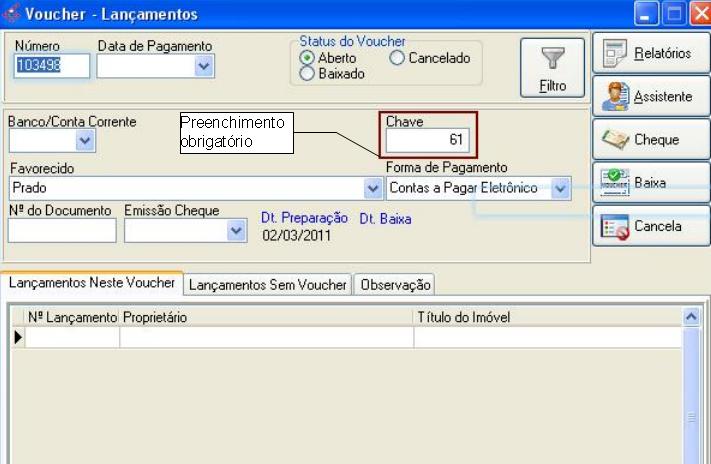
Task: Open the Observação tab
Action: pyautogui.click(x=394, y=285)
